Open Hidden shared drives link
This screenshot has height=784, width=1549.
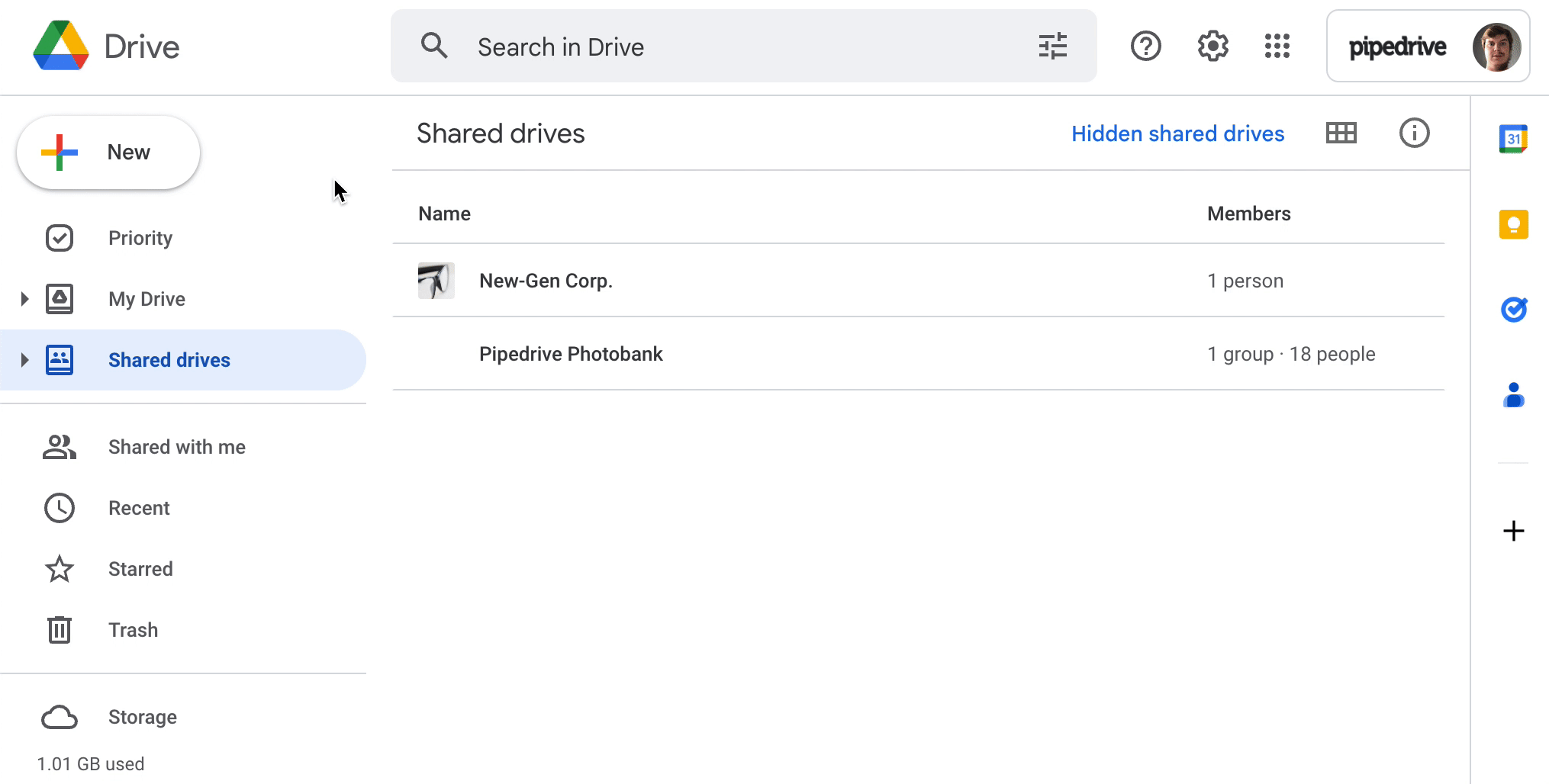pyautogui.click(x=1177, y=133)
